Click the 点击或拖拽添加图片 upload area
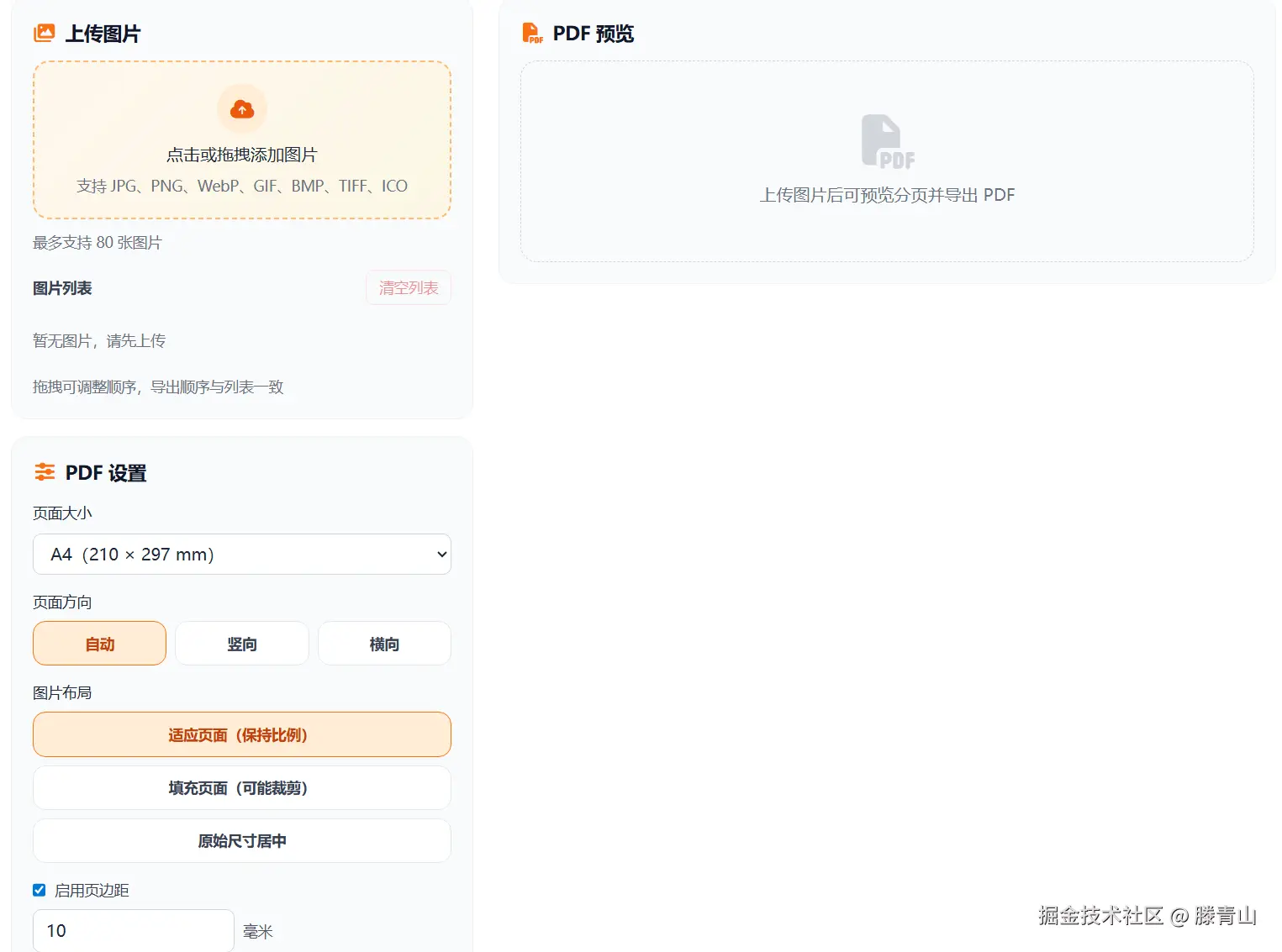 point(241,139)
